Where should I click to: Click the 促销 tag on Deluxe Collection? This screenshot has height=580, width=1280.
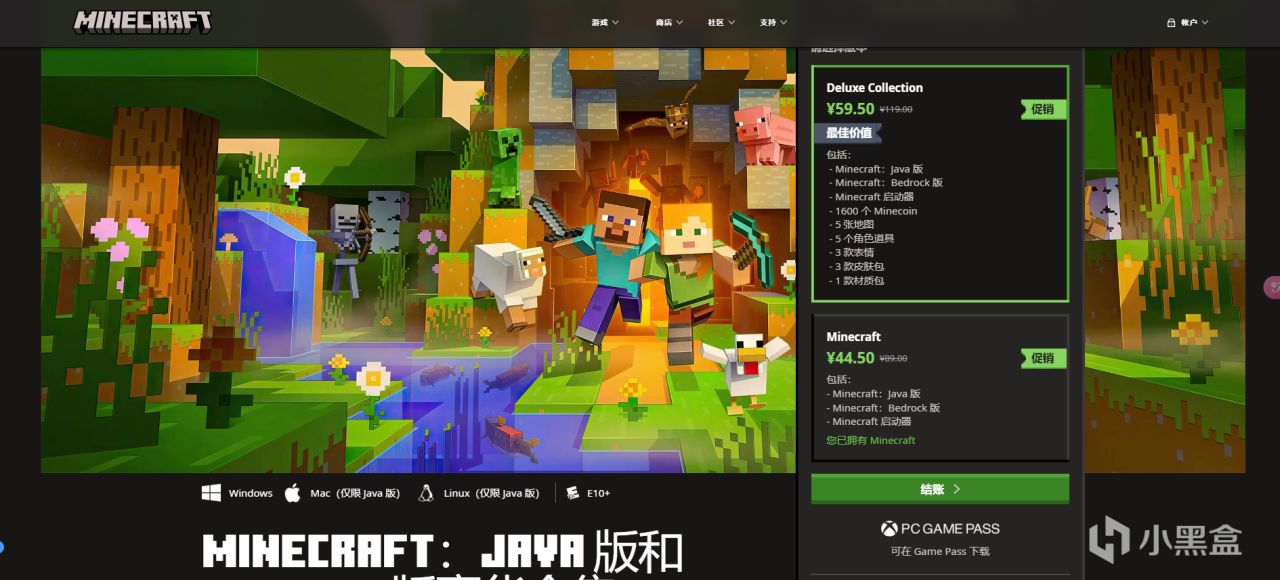point(1043,109)
